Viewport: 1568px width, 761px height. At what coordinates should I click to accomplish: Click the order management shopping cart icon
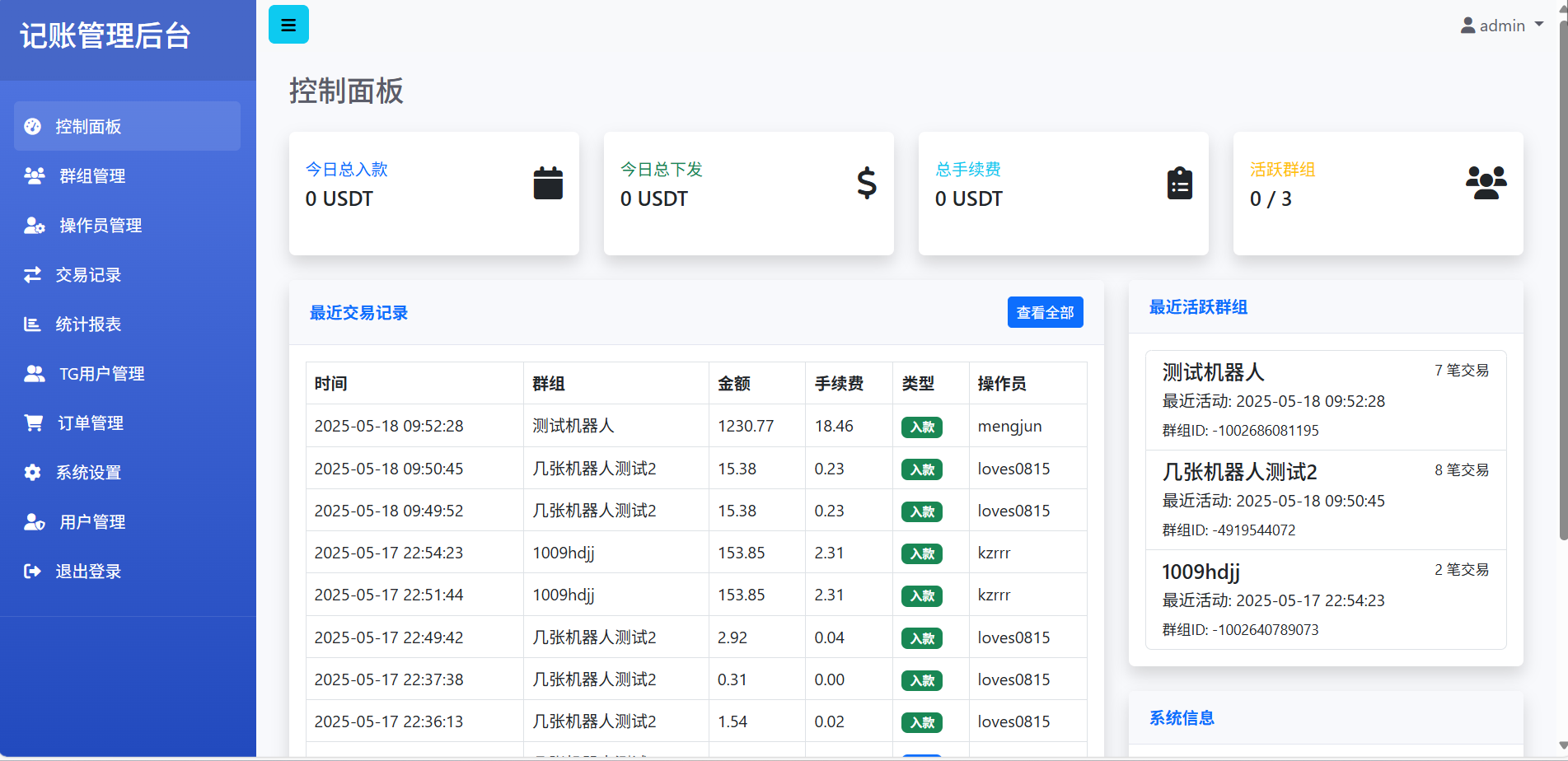[x=34, y=423]
